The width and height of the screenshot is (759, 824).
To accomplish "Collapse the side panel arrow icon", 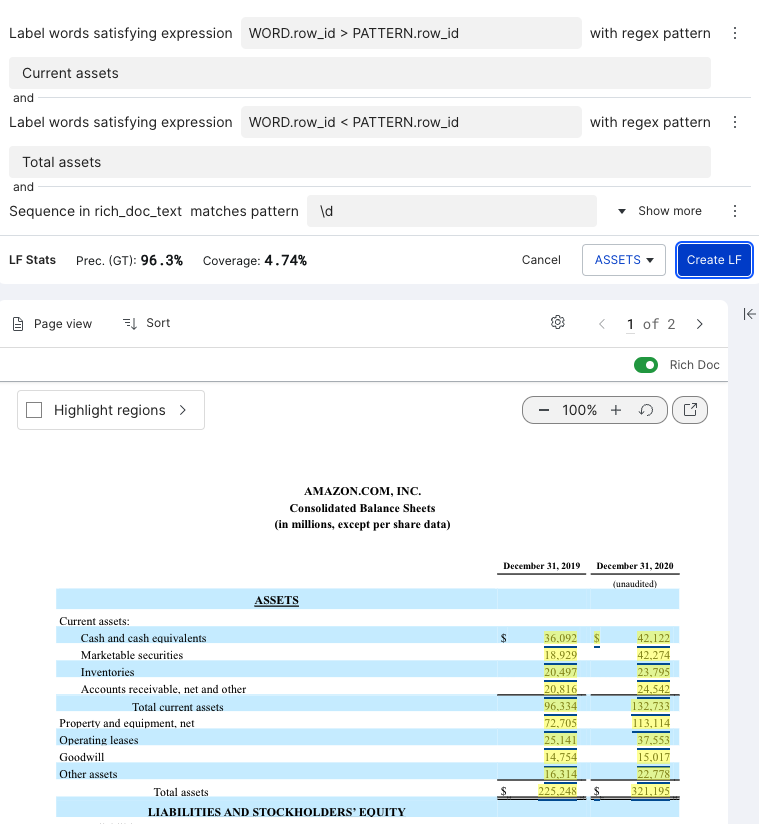I will tap(750, 314).
